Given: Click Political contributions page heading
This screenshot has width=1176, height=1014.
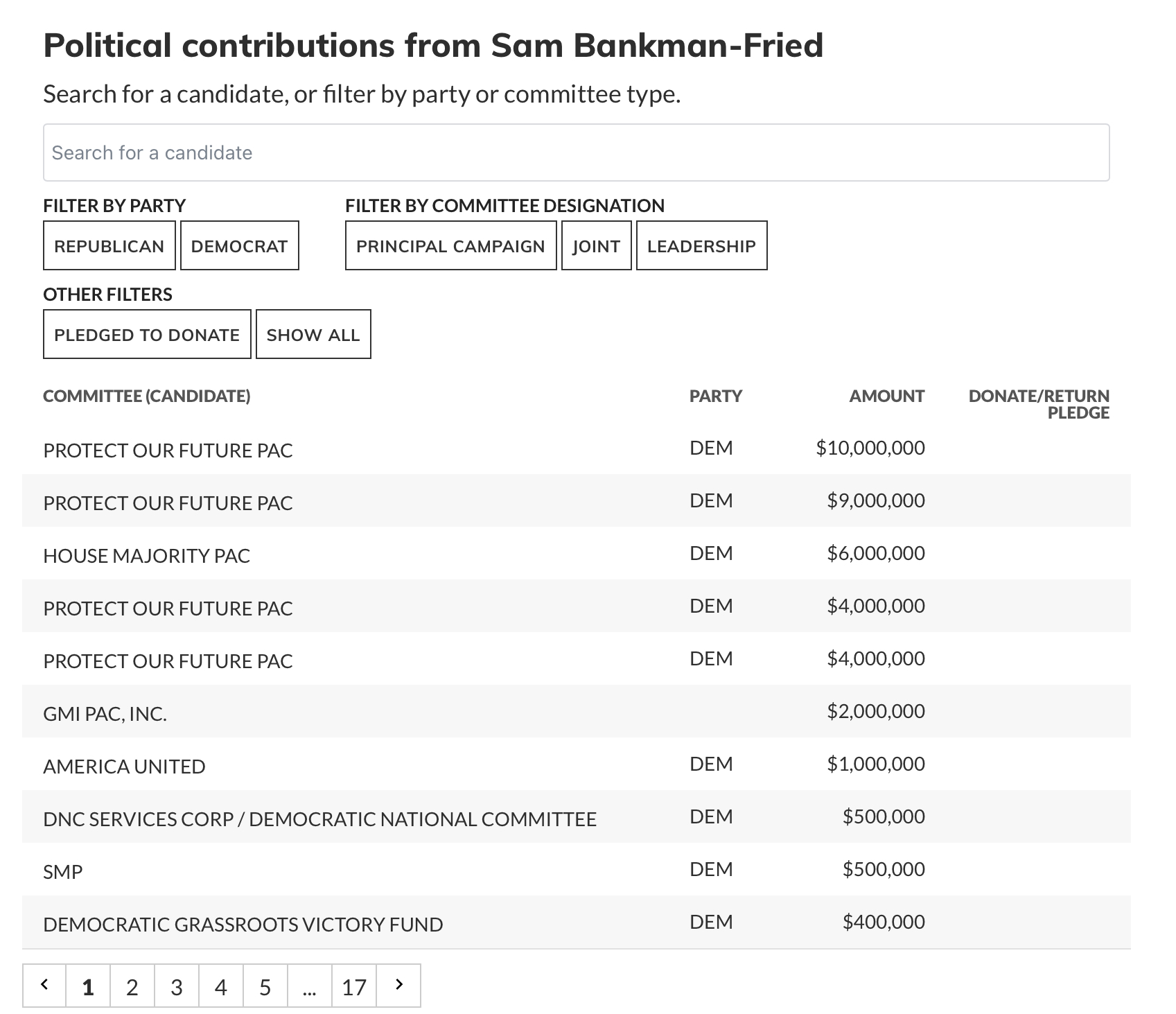Looking at the screenshot, I should (433, 46).
